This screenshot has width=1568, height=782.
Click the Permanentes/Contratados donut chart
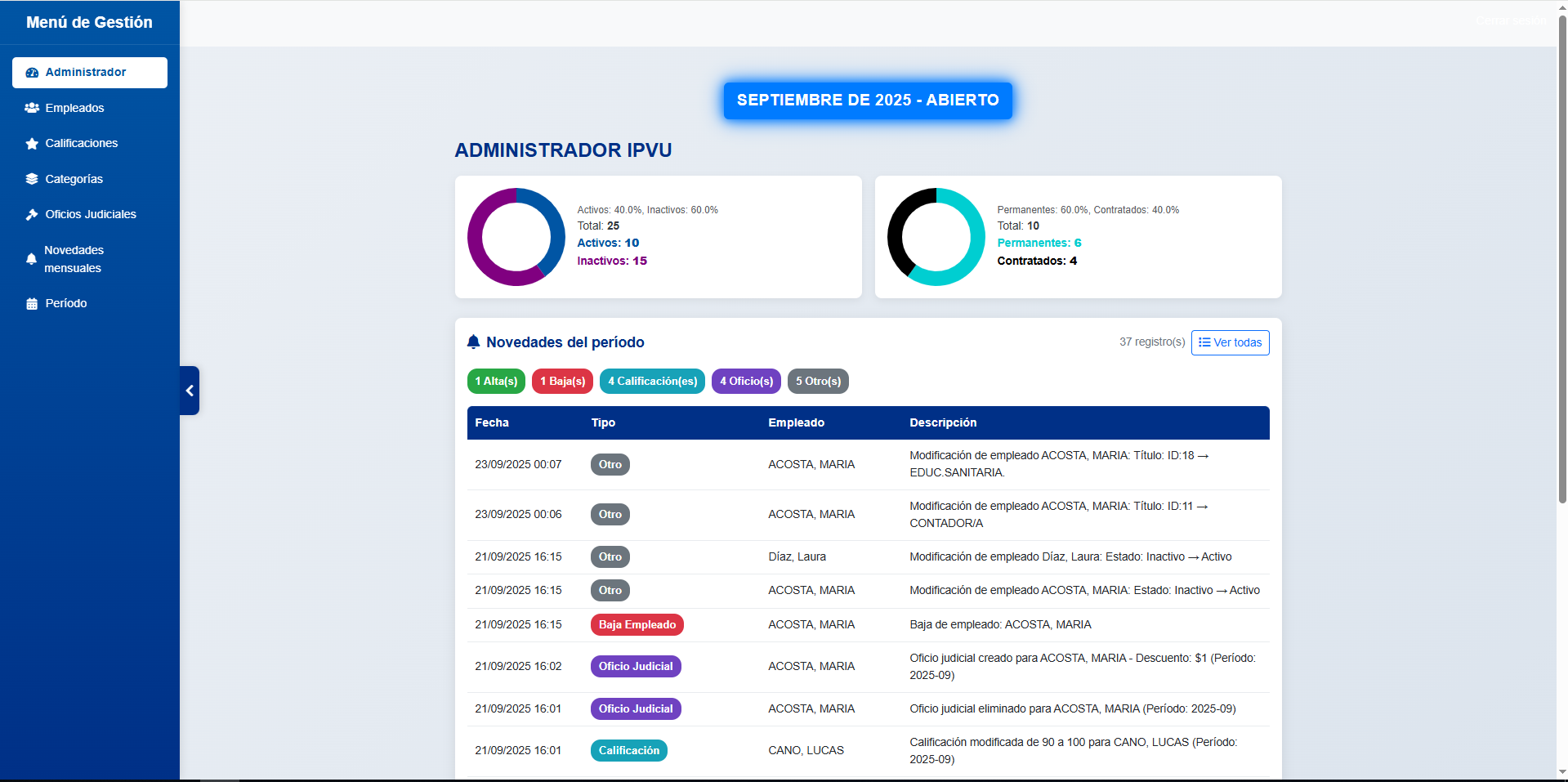(x=936, y=237)
